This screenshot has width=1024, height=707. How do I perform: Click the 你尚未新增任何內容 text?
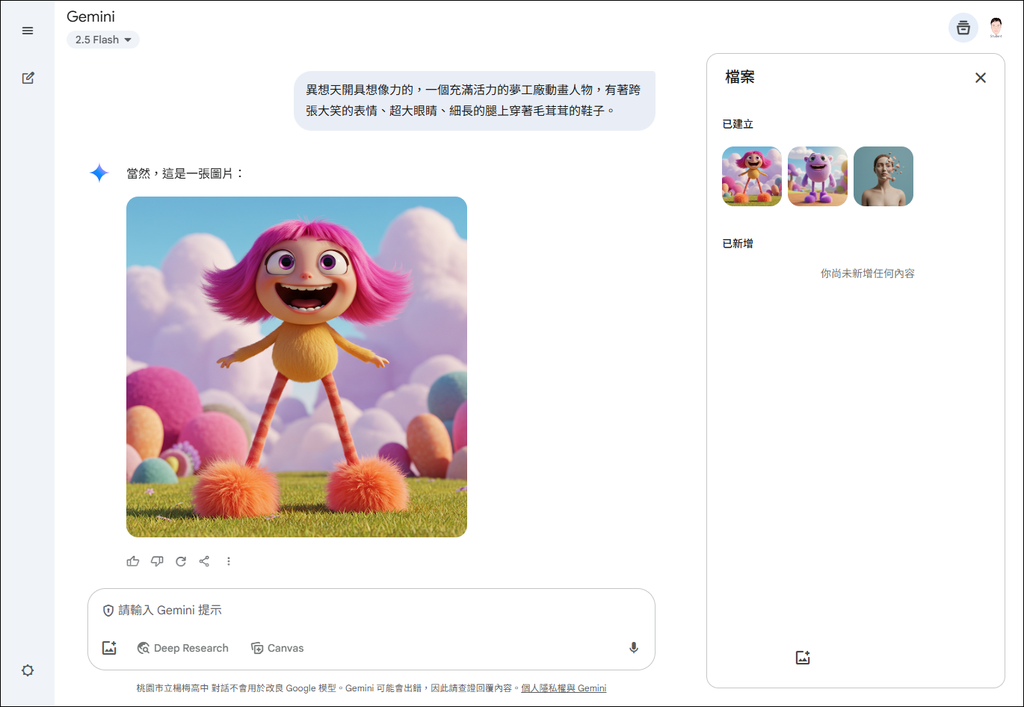pyautogui.click(x=867, y=274)
